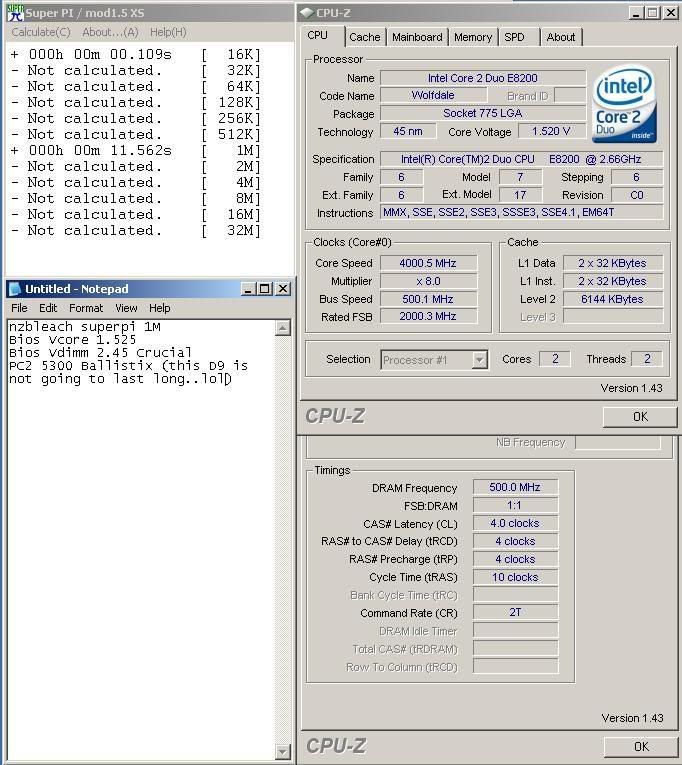The image size is (682, 765).
Task: Click the Level 2 cache value 6144 KBytes
Action: 612,299
